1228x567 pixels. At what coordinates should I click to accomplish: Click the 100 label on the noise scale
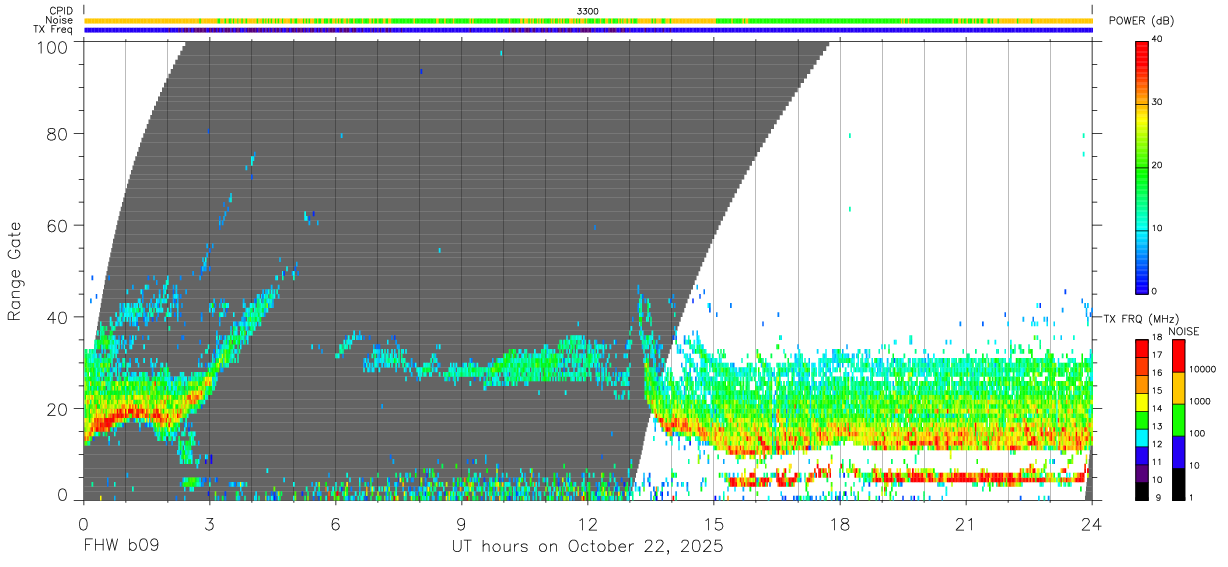coord(1196,434)
